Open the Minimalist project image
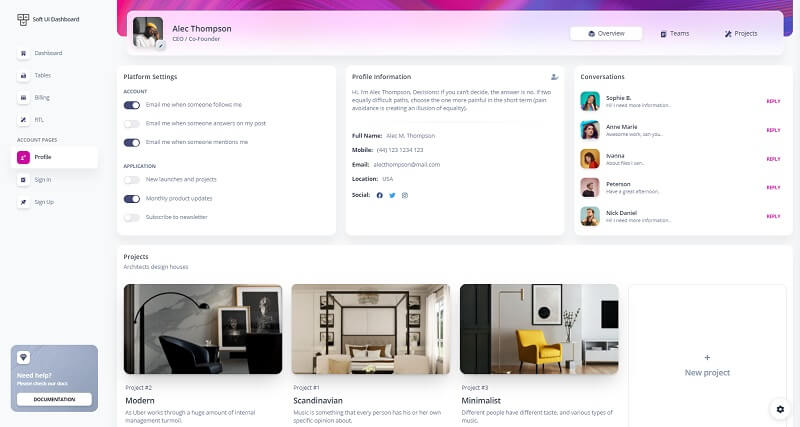Viewport: 800px width, 427px height. click(539, 329)
